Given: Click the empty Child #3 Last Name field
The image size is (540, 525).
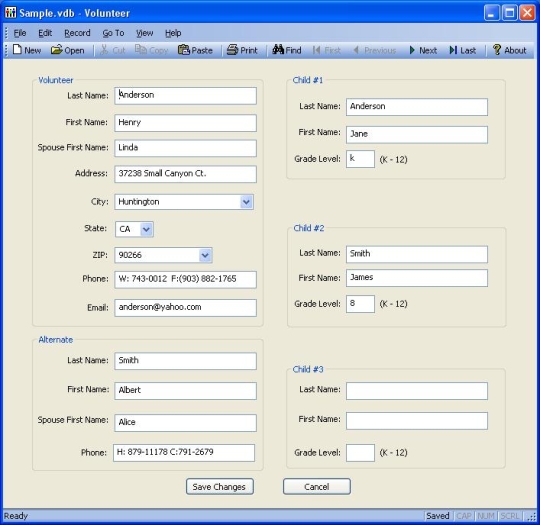Looking at the screenshot, I should 417,391.
